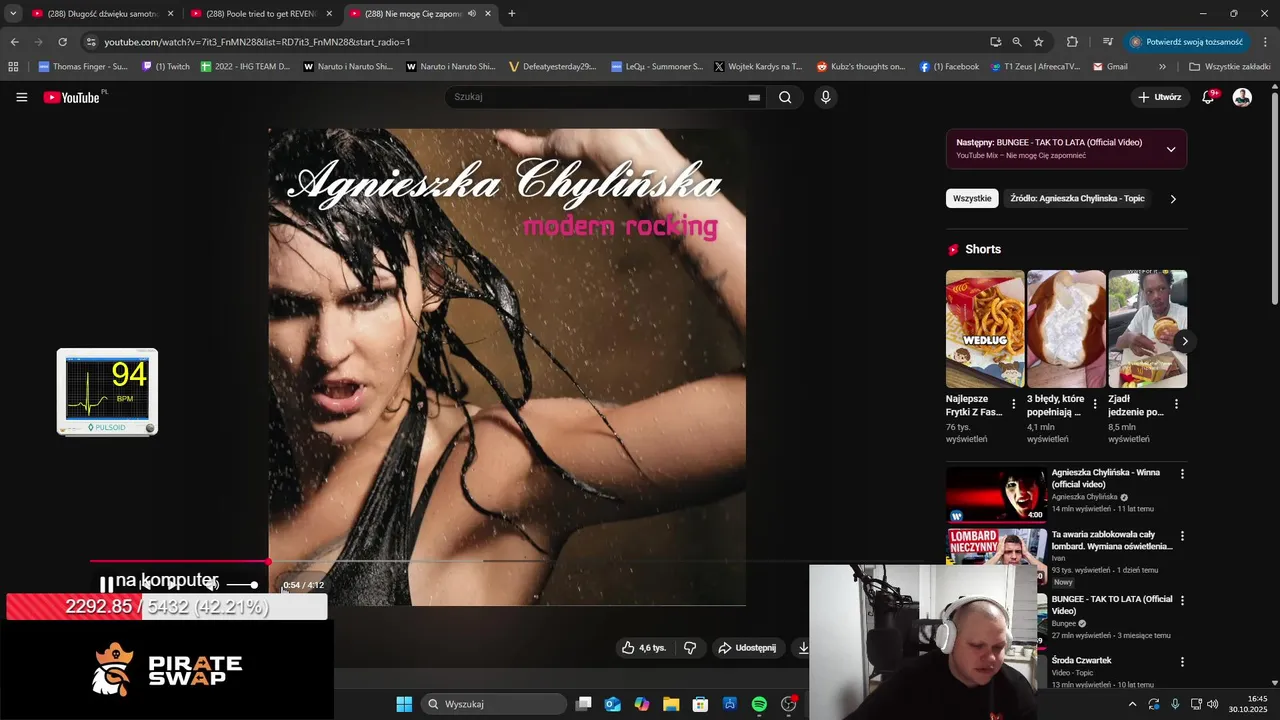Show next filter chips with right arrow
This screenshot has height=720, width=1280.
pyautogui.click(x=1173, y=199)
